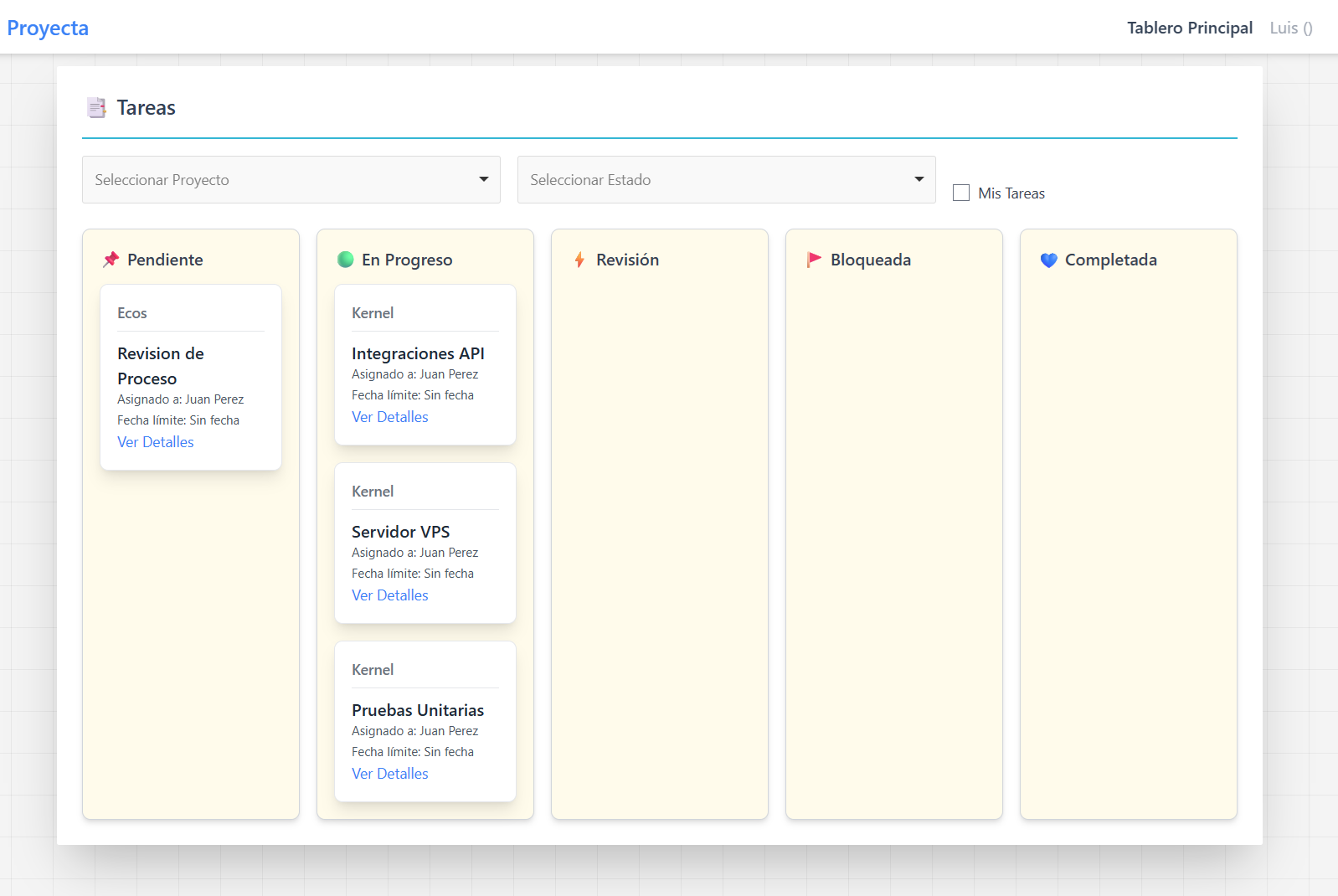Viewport: 1338px width, 896px height.
Task: Open Ver Detalles for Servidor VPS
Action: point(390,595)
